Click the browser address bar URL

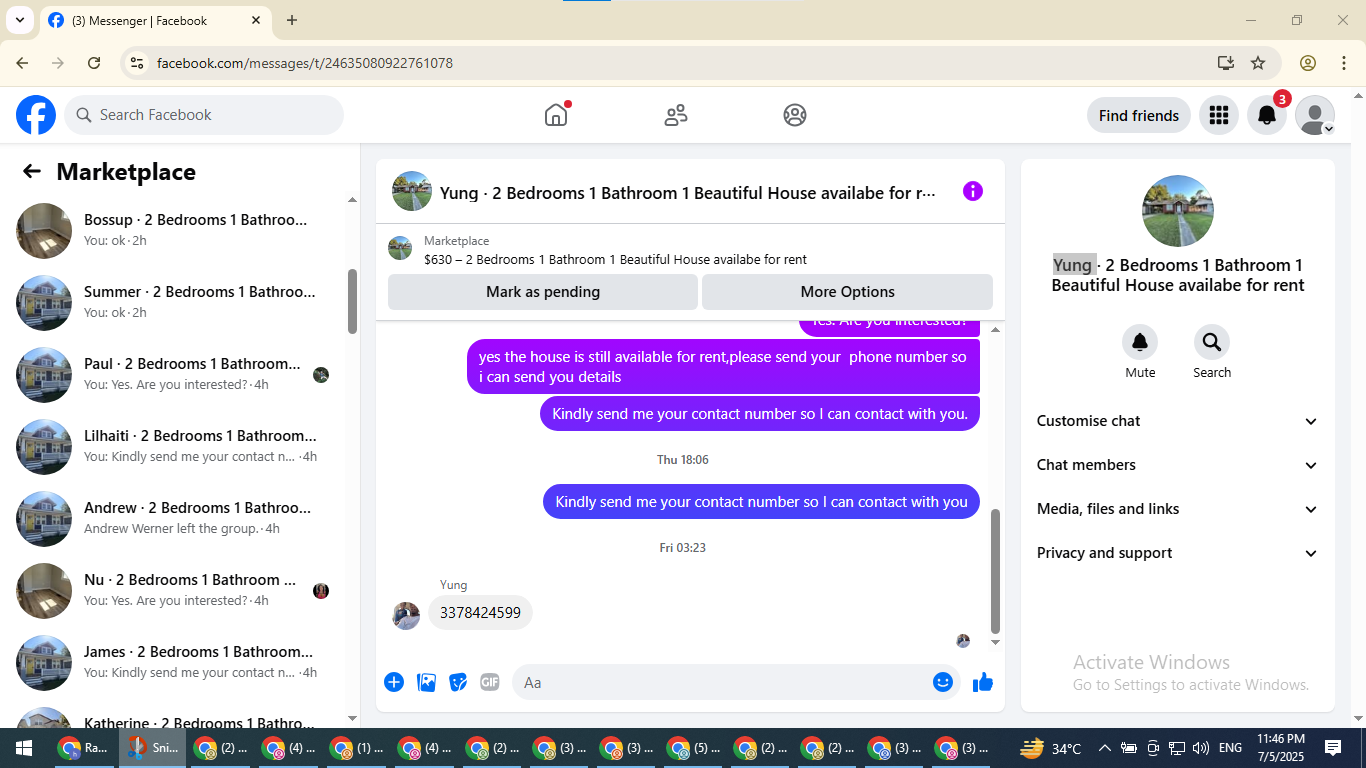coord(305,63)
